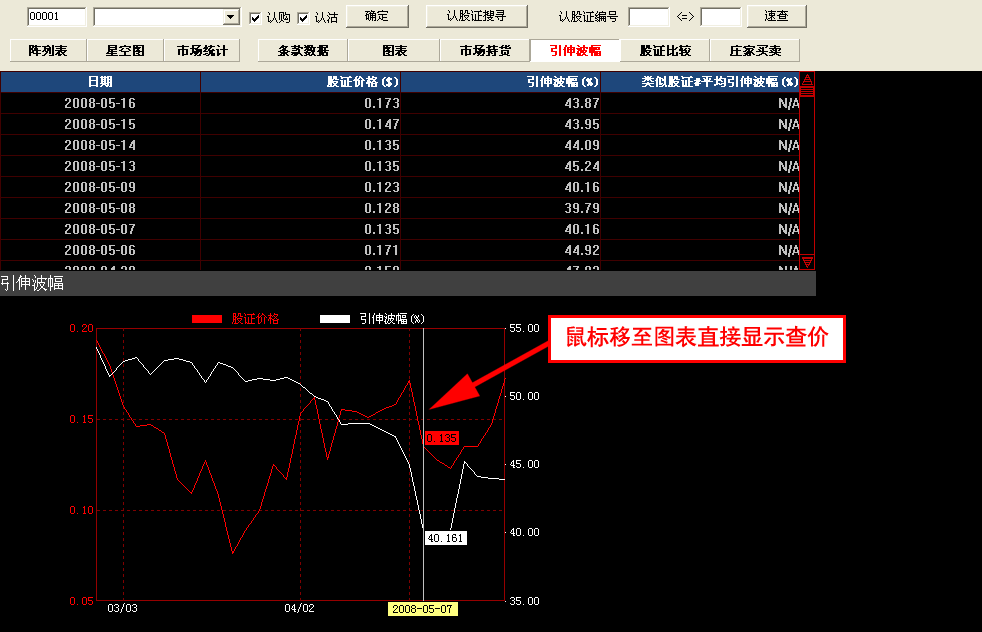The height and width of the screenshot is (632, 982).
Task: Go to the 市场持货 tab
Action: coord(485,51)
